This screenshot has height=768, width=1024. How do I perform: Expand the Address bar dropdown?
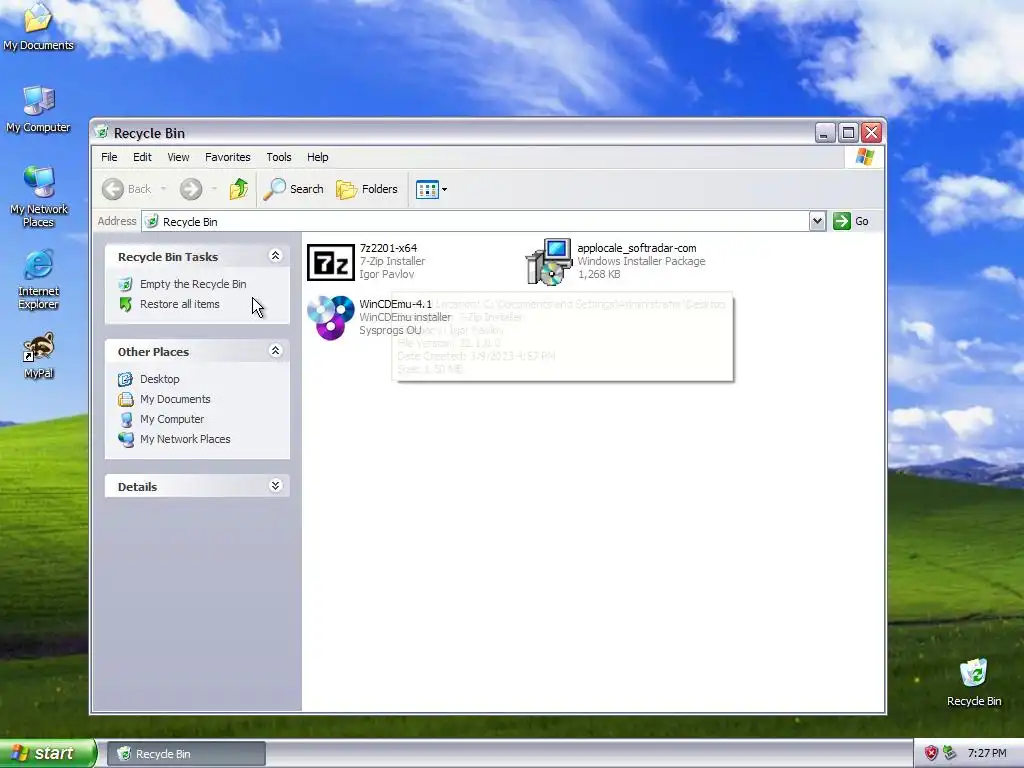click(x=817, y=221)
